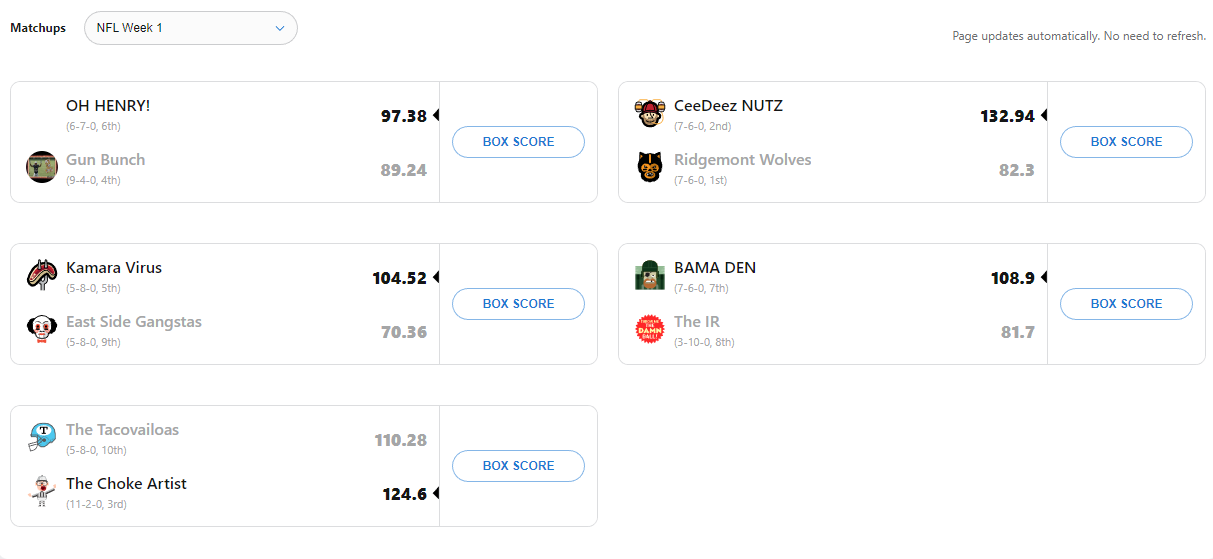Image resolution: width=1213 pixels, height=559 pixels.
Task: Click East Side Gangstas clown avatar
Action: [x=42, y=329]
